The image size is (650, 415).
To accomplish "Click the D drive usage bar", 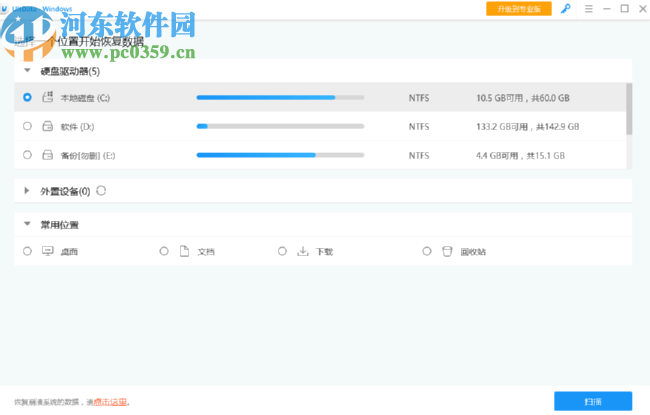I will coord(280,126).
